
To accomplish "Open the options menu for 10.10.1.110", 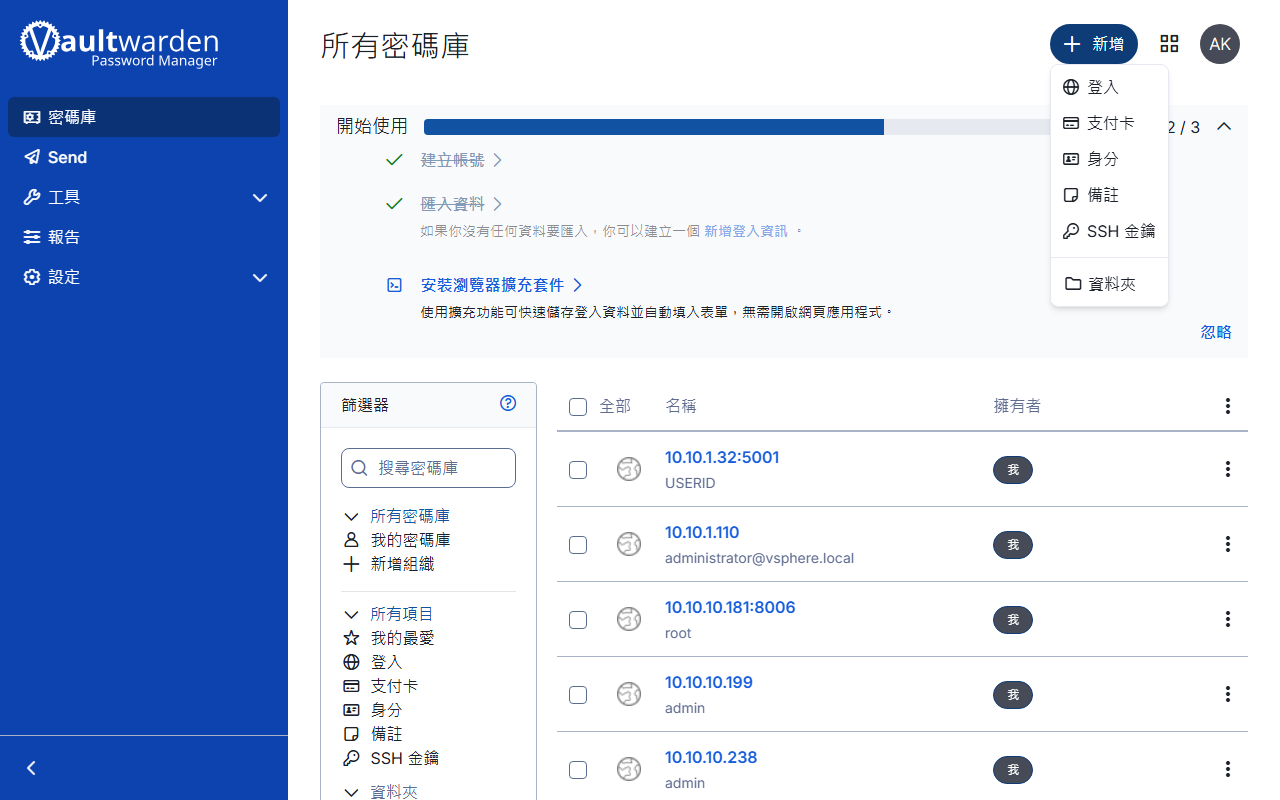I will pyautogui.click(x=1228, y=544).
